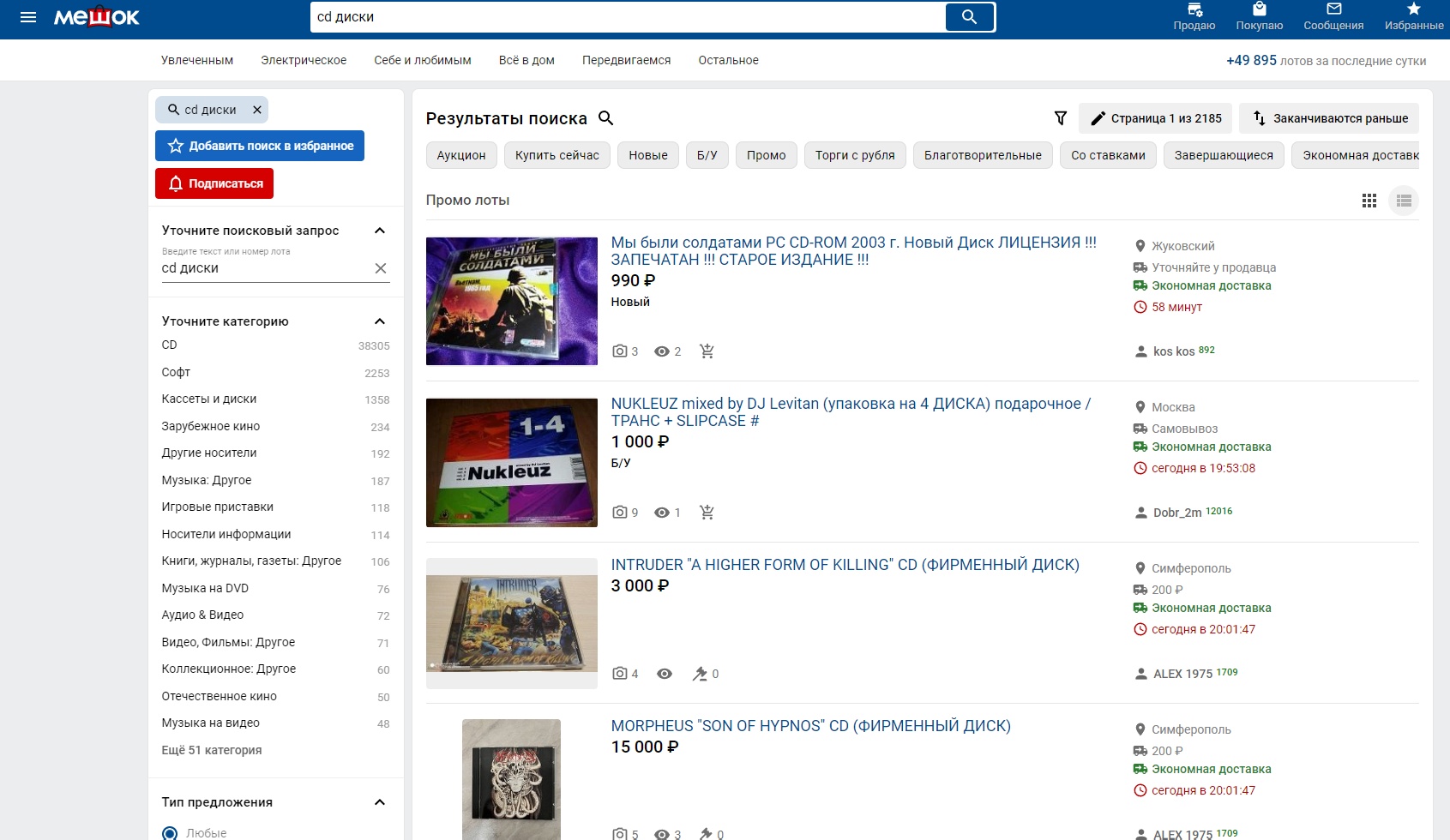Click the refine search text field
The height and width of the screenshot is (840, 1450).
tap(266, 268)
